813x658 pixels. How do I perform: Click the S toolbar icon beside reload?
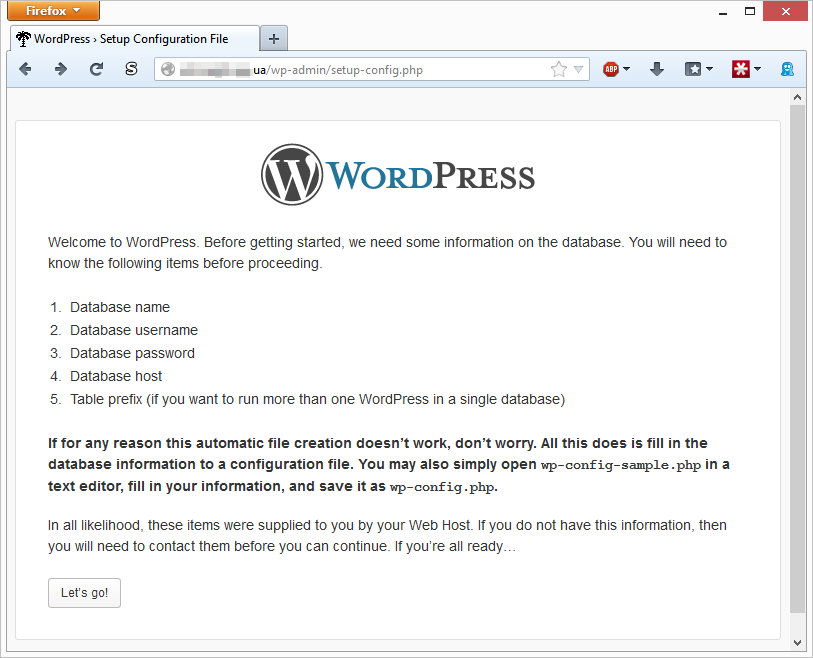pyautogui.click(x=132, y=69)
